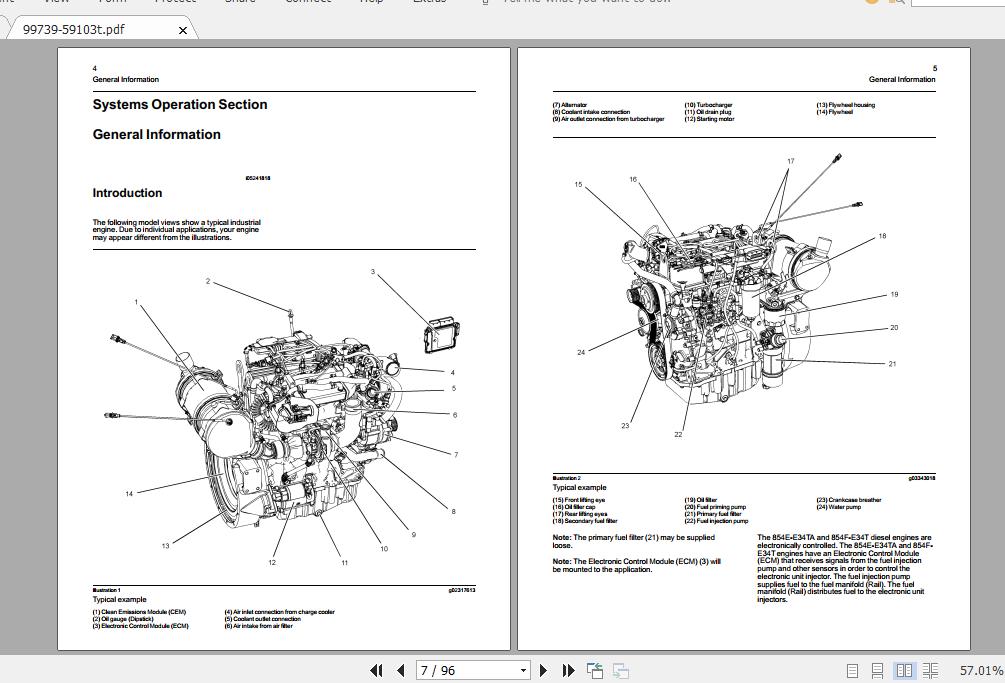This screenshot has width=1005, height=683.
Task: Select the next view icon
Action: click(x=620, y=672)
